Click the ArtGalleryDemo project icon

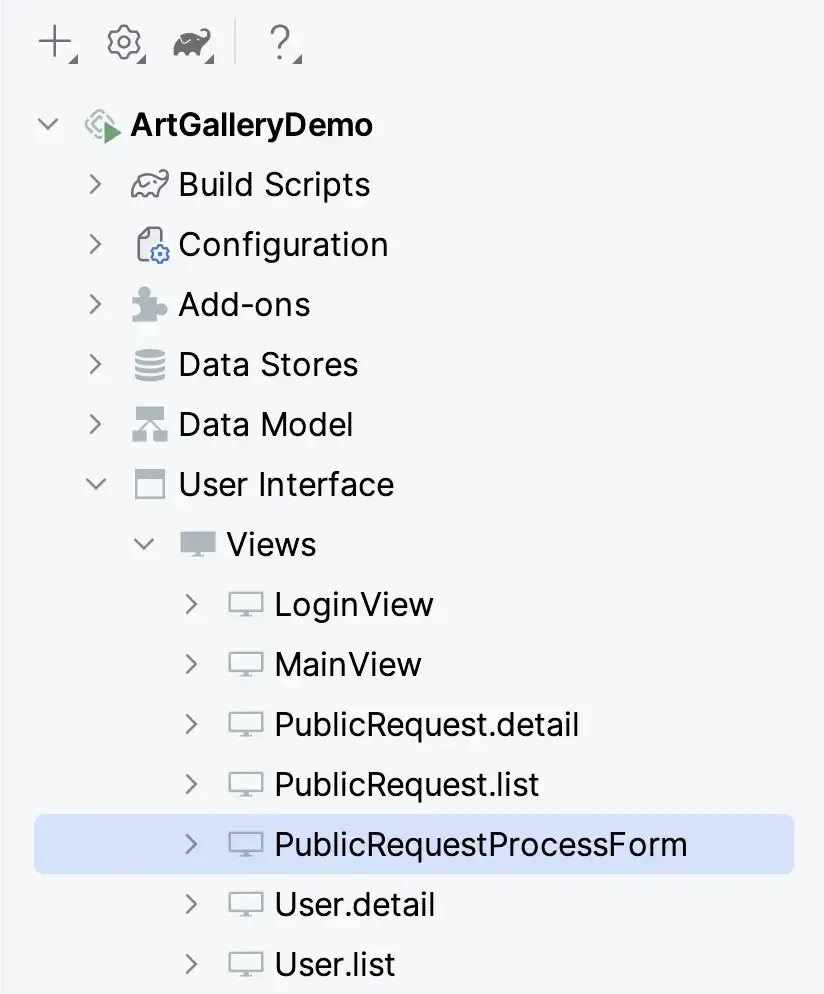click(102, 125)
